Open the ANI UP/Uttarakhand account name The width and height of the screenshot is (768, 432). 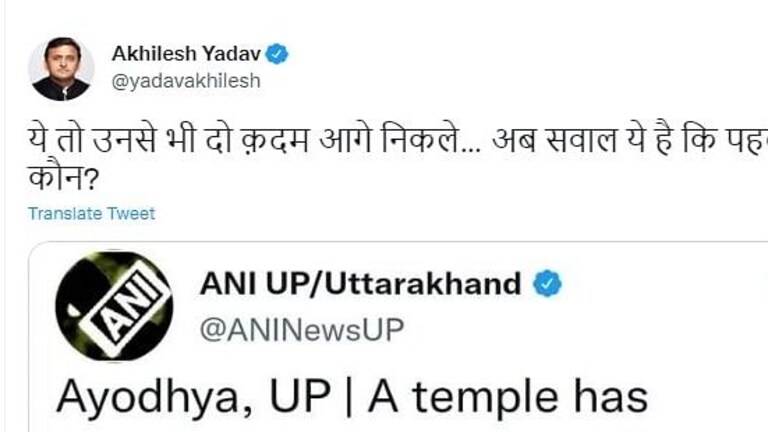pyautogui.click(x=360, y=284)
